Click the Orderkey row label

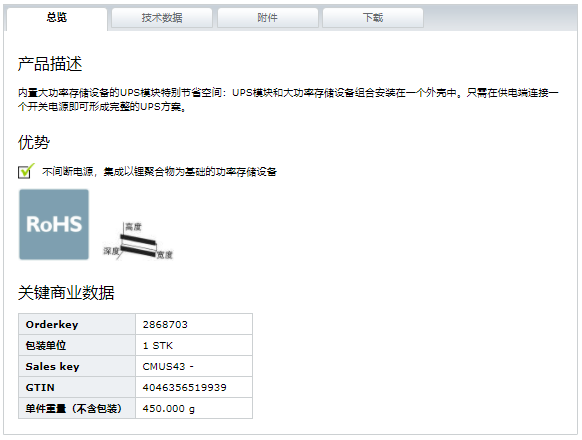point(52,325)
